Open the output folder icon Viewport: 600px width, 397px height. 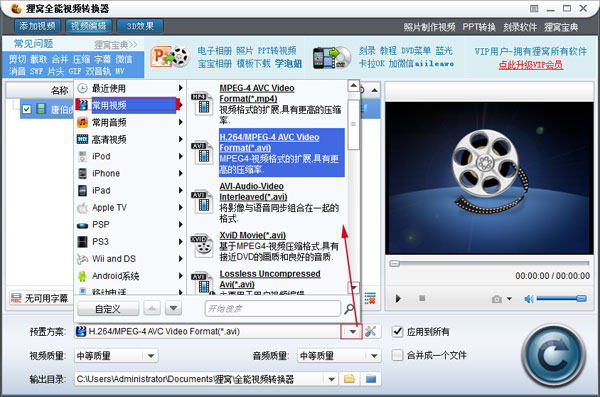click(349, 379)
